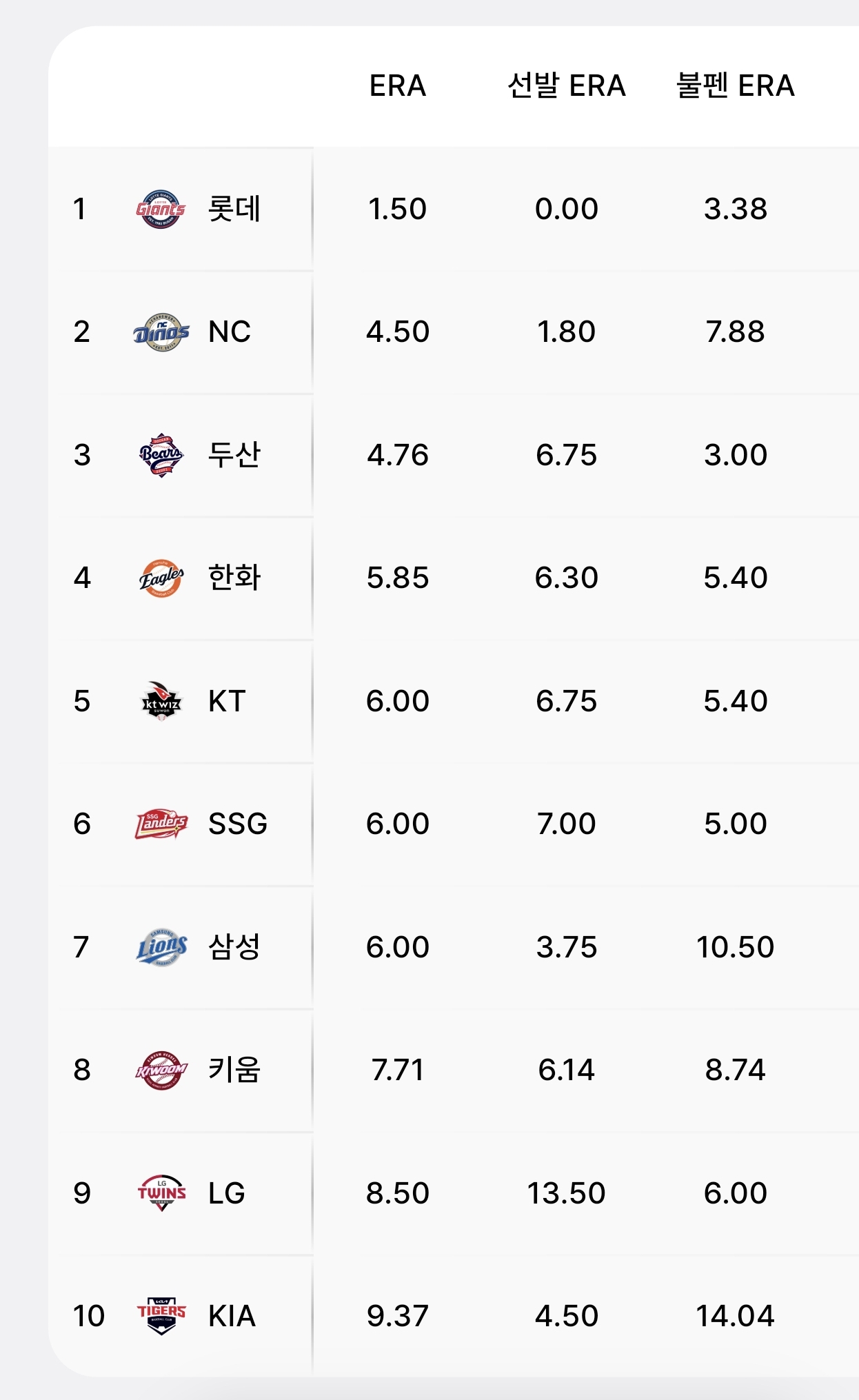Screen dimensions: 859x1400
Task: Click the LG Twins logo
Action: coord(161,1193)
